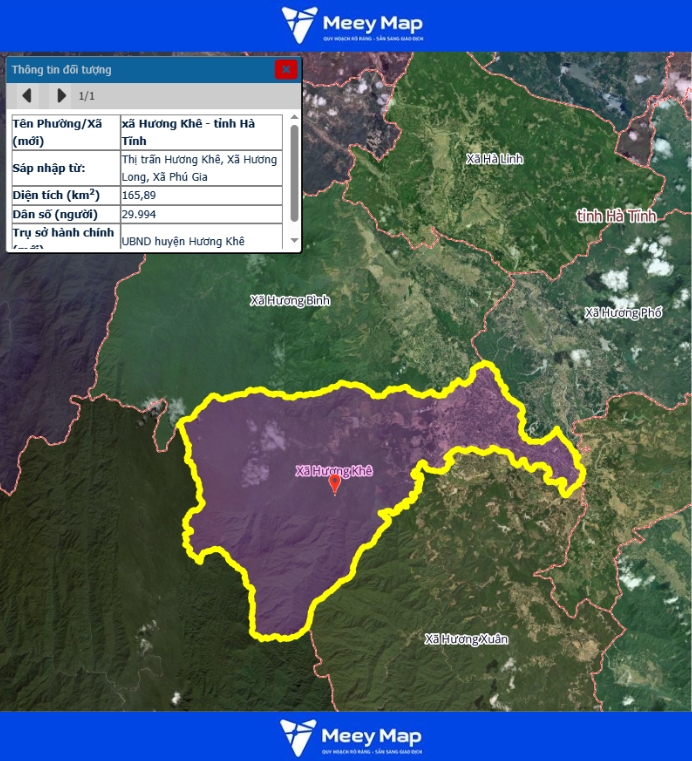Select Xã Hương Phố commune on map

(622, 313)
